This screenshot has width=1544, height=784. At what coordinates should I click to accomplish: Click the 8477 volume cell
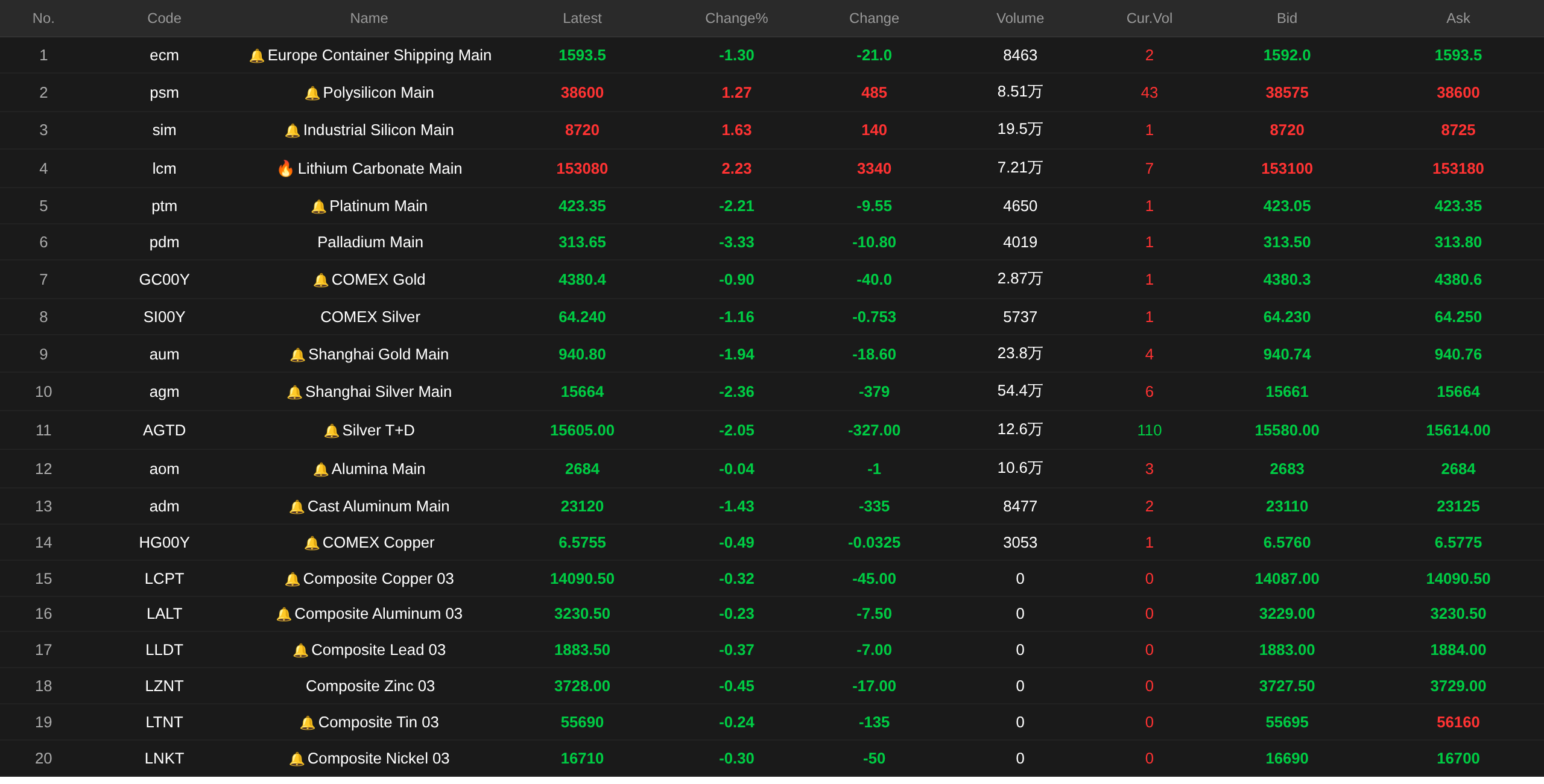pos(1020,506)
